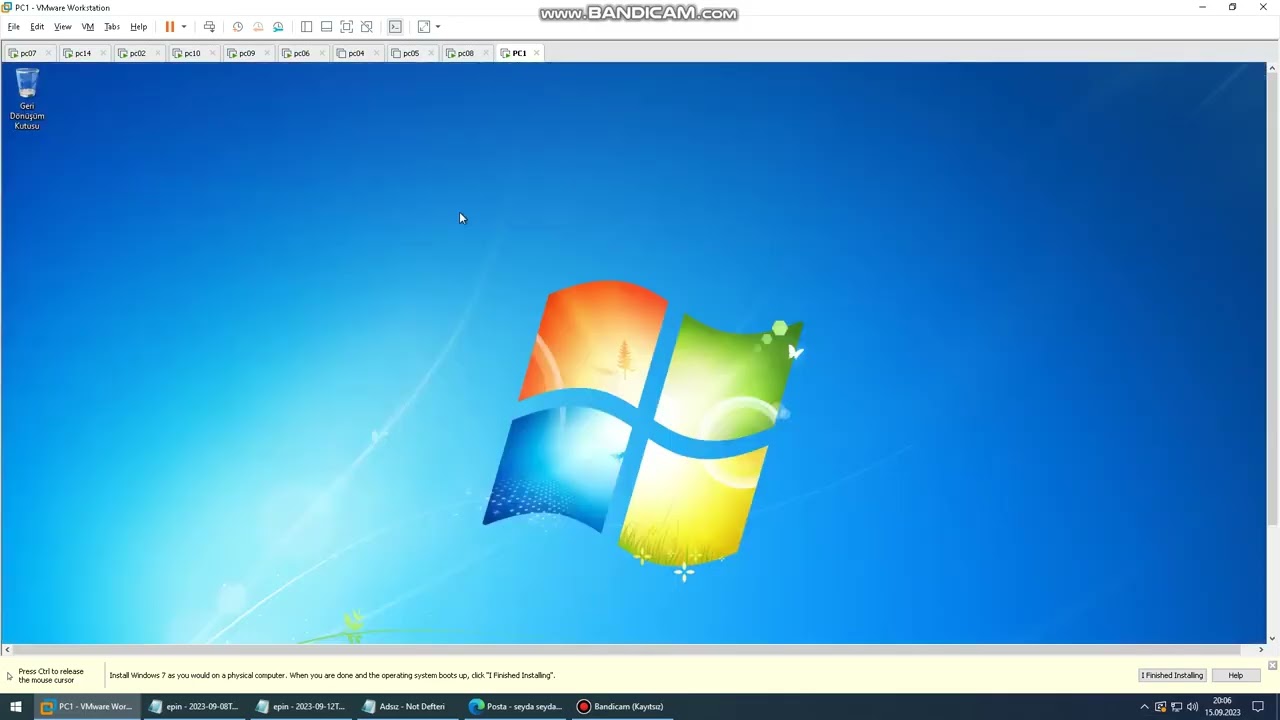
Task: Open the View menu
Action: (x=63, y=27)
